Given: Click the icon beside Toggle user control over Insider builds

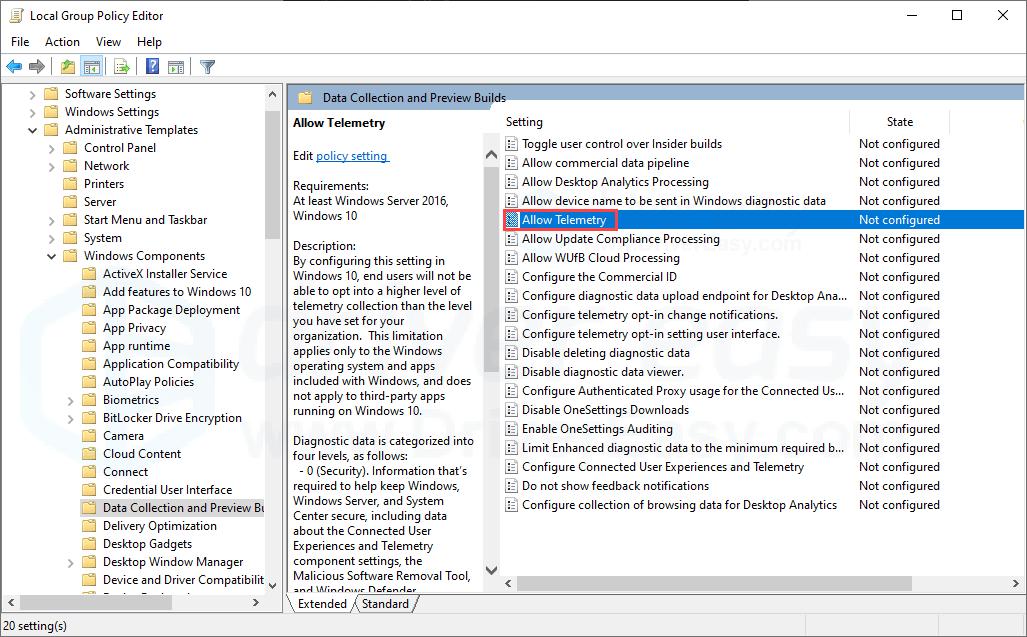Looking at the screenshot, I should pos(512,144).
